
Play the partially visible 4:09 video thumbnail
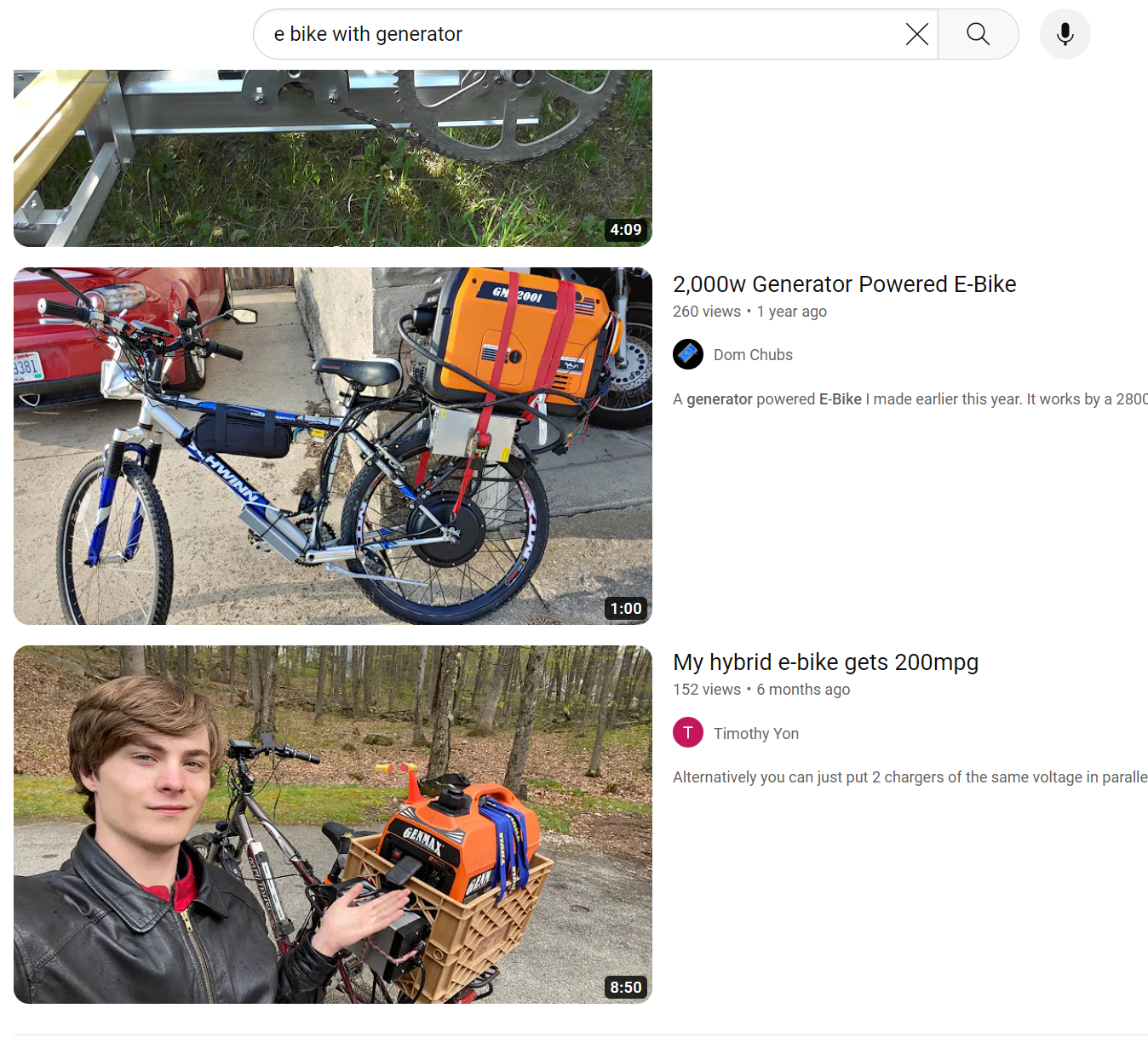tap(333, 158)
